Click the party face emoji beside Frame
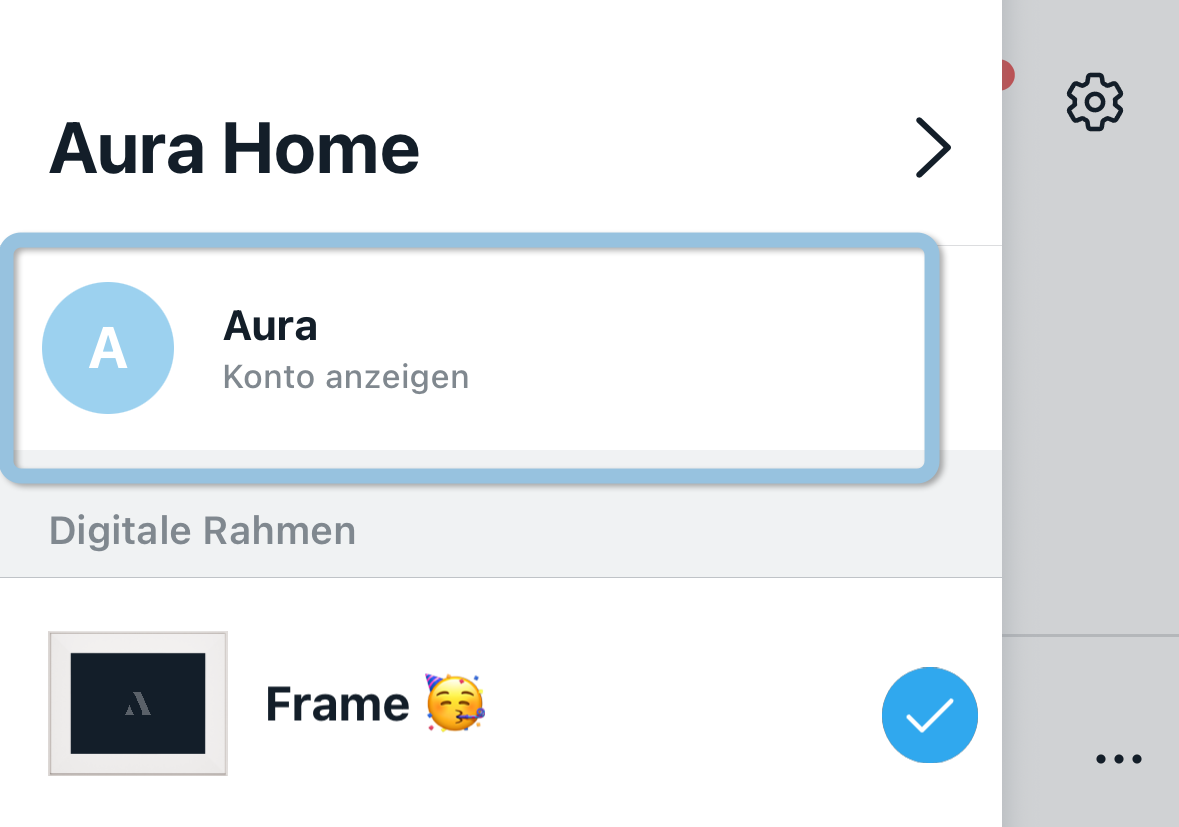The image size is (1179, 827). 455,703
